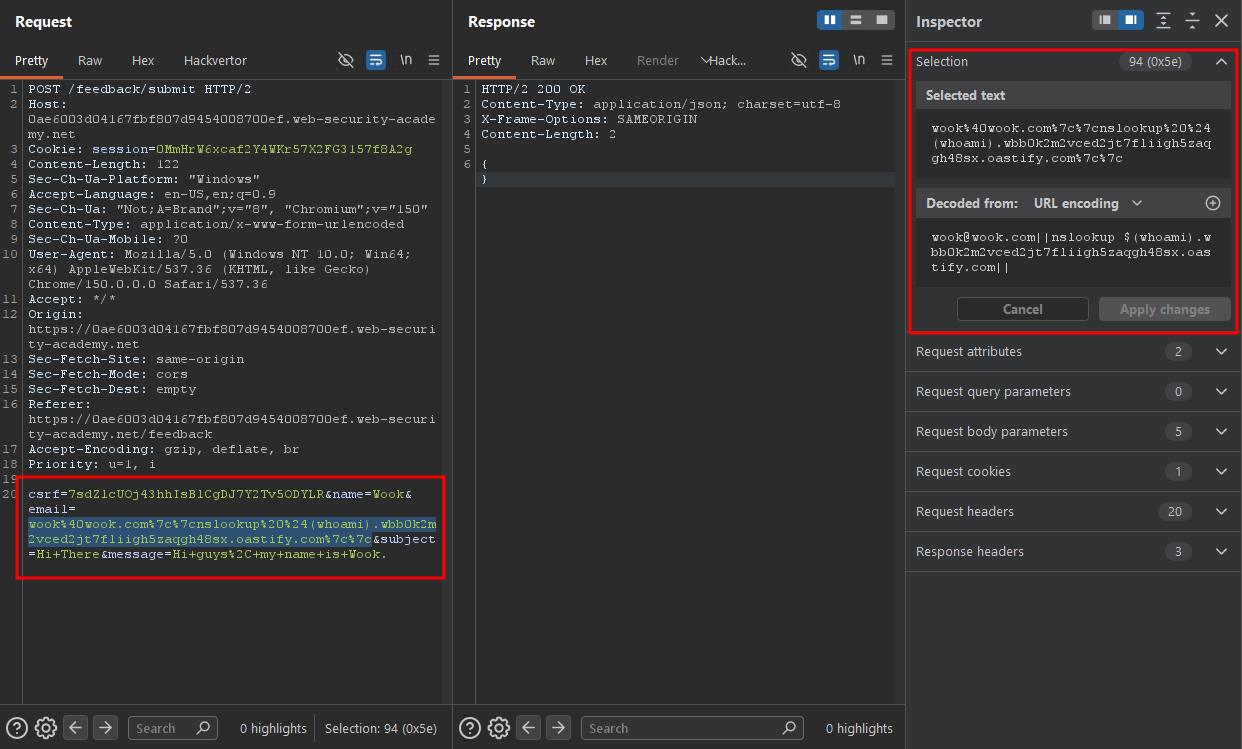The height and width of the screenshot is (749, 1242).
Task: Go to previous match in Response search
Action: pos(529,728)
